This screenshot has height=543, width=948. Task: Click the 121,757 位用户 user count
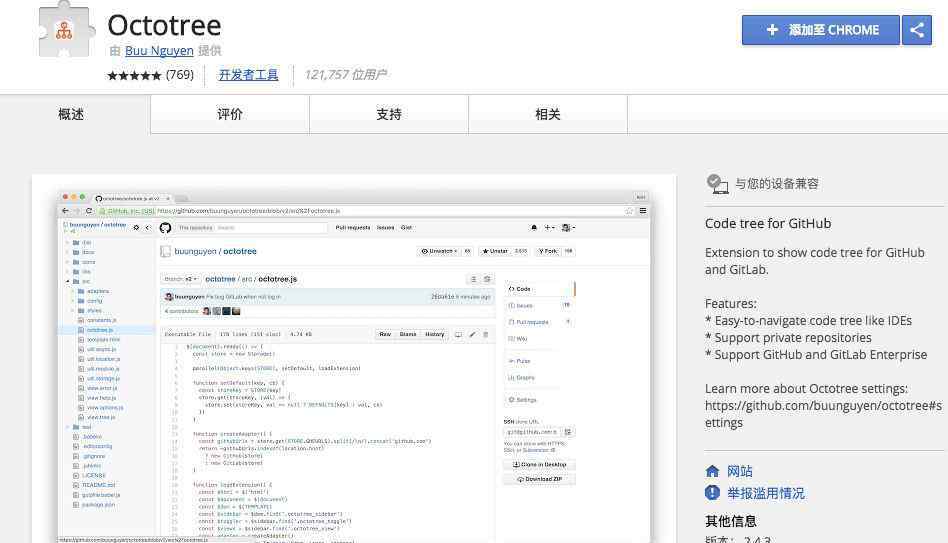coord(346,75)
